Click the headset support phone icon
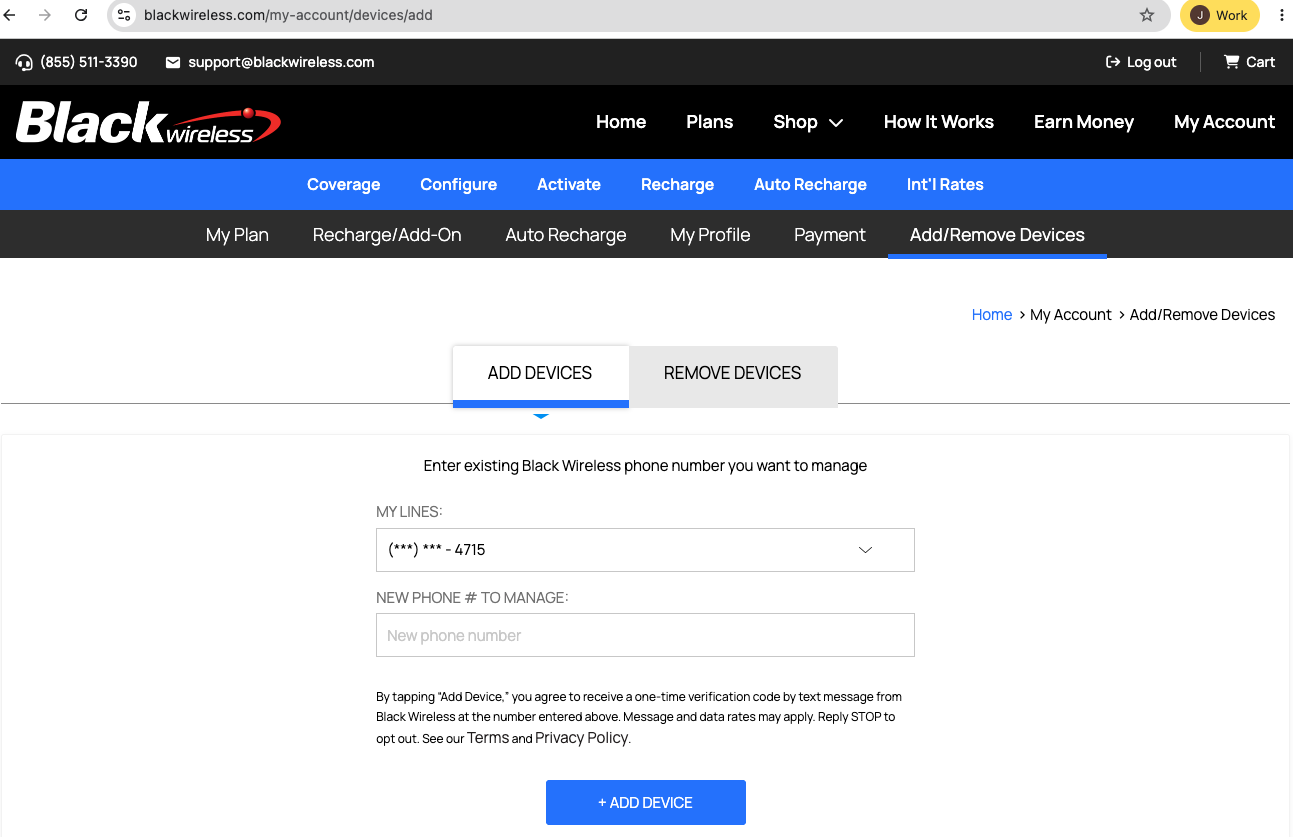This screenshot has width=1293, height=837. 25,62
